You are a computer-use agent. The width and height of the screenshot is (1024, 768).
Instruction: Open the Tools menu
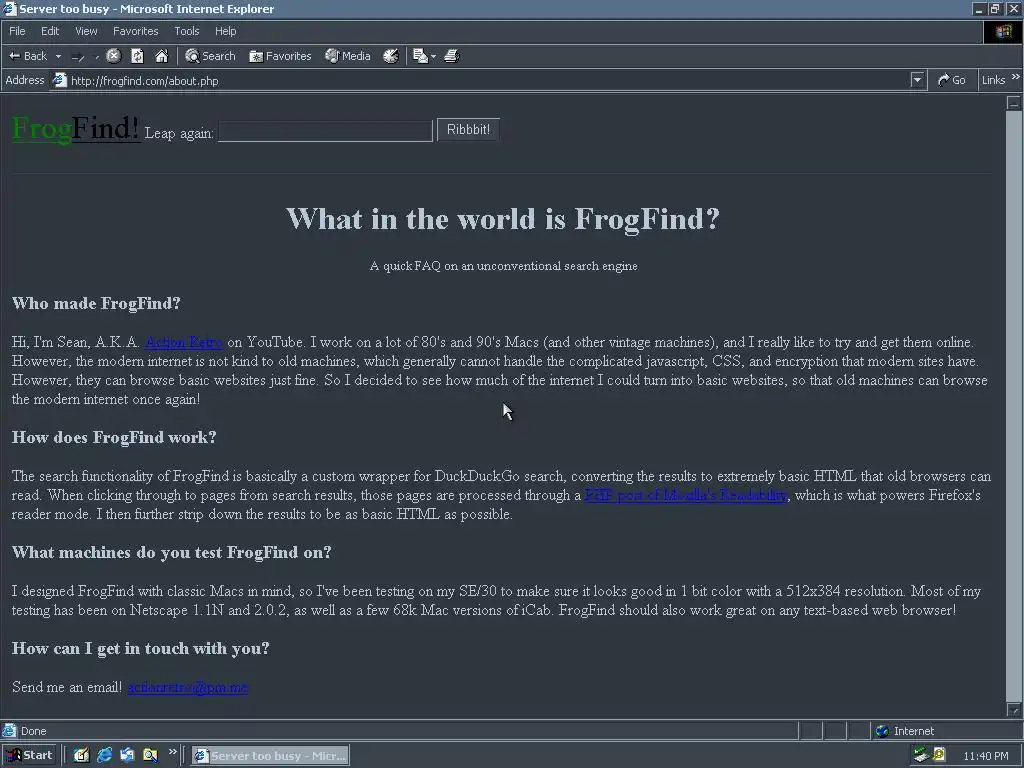[x=186, y=31]
